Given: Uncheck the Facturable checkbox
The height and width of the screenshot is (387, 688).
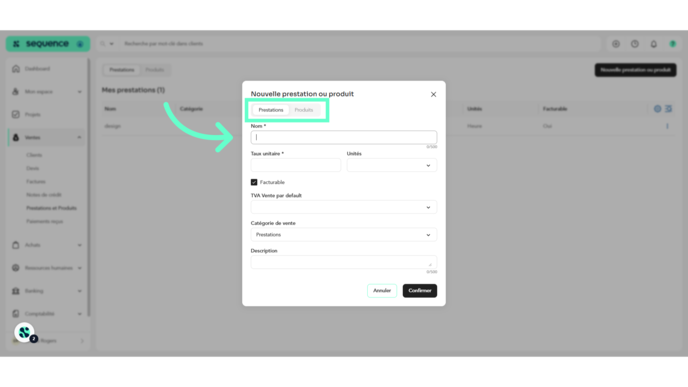Looking at the screenshot, I should click(254, 182).
